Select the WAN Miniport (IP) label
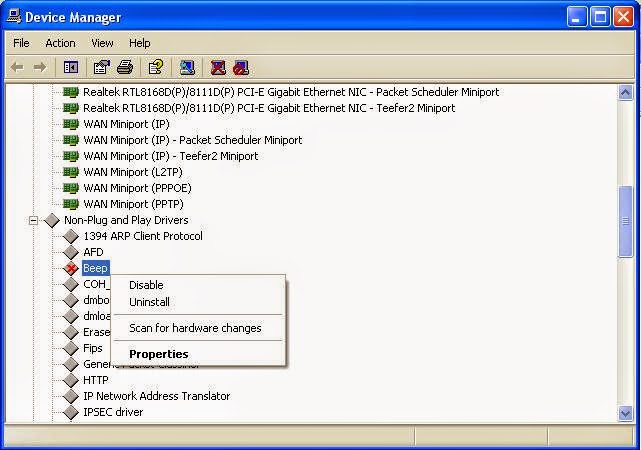 coord(126,124)
